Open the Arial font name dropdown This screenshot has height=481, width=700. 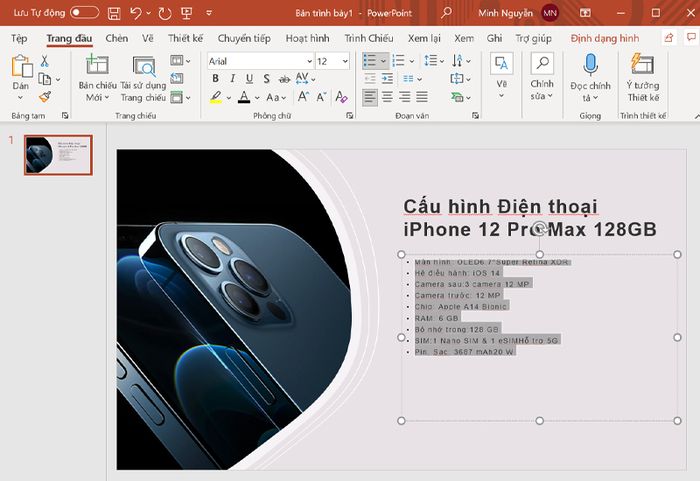pos(309,61)
